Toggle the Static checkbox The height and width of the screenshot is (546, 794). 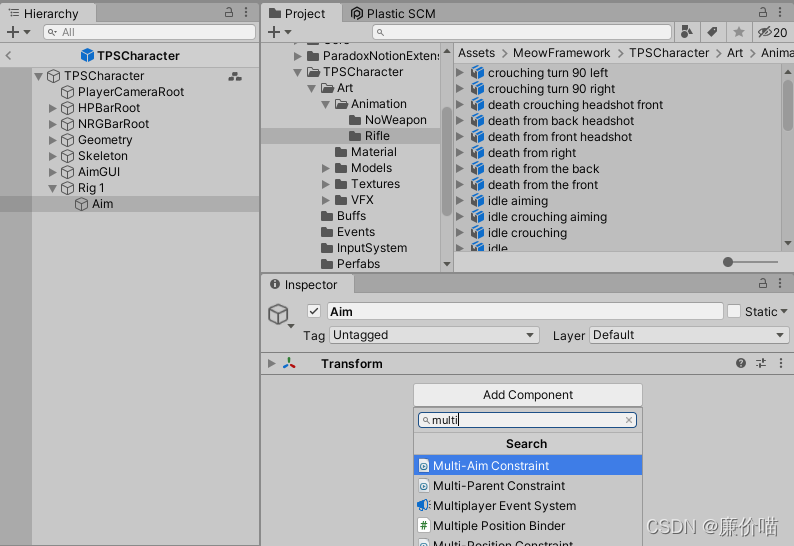coord(734,311)
